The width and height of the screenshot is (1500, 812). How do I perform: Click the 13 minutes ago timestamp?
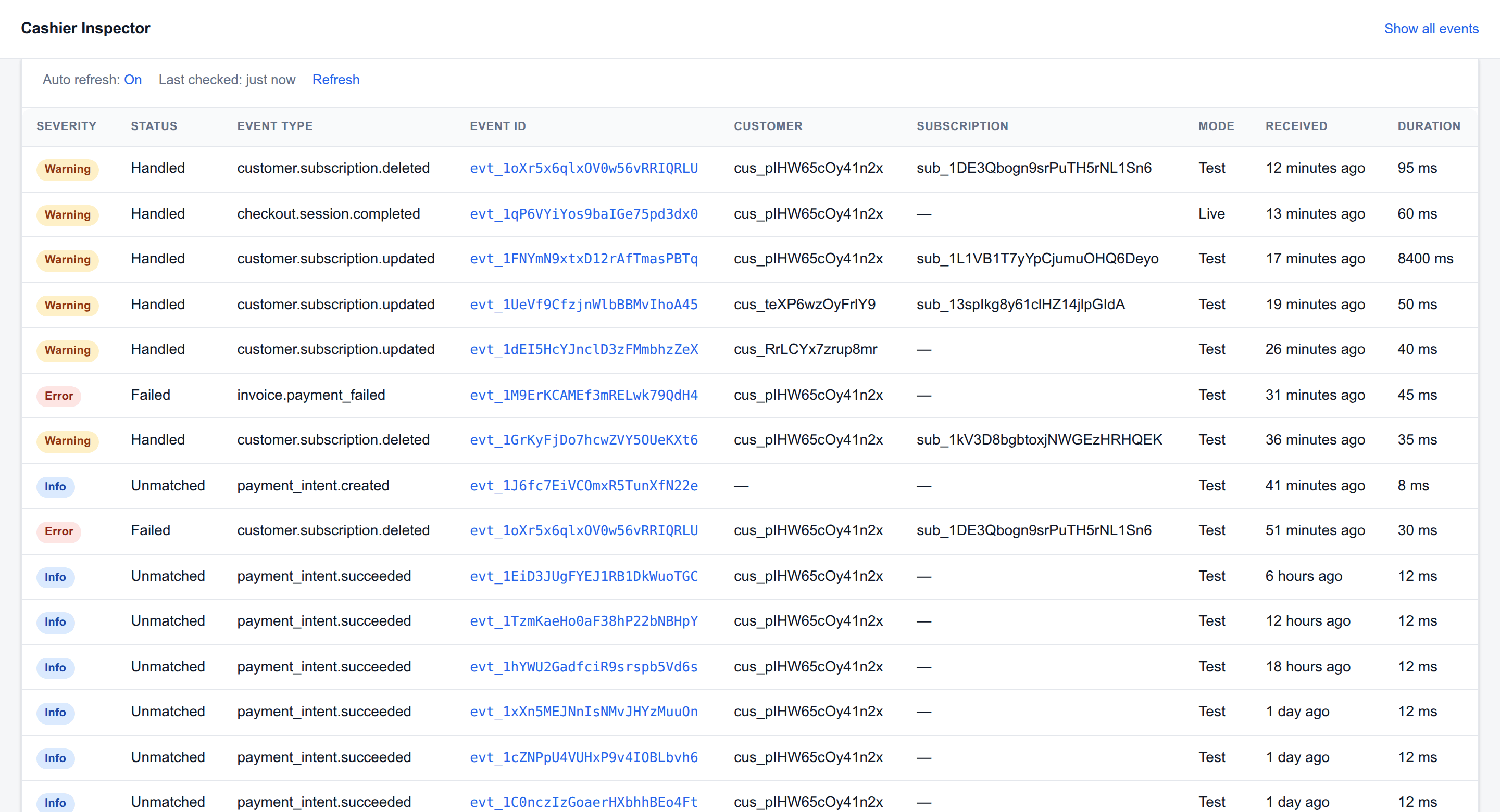(x=1315, y=214)
